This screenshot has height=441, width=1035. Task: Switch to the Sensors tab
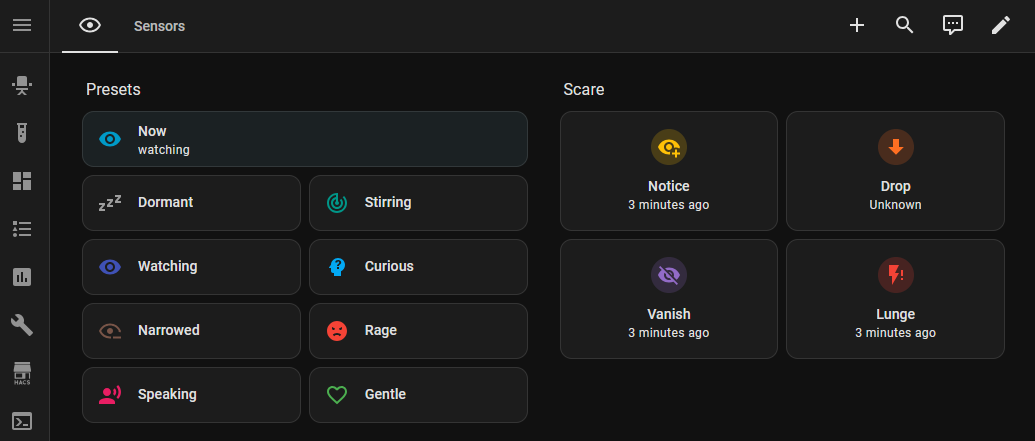point(159,26)
